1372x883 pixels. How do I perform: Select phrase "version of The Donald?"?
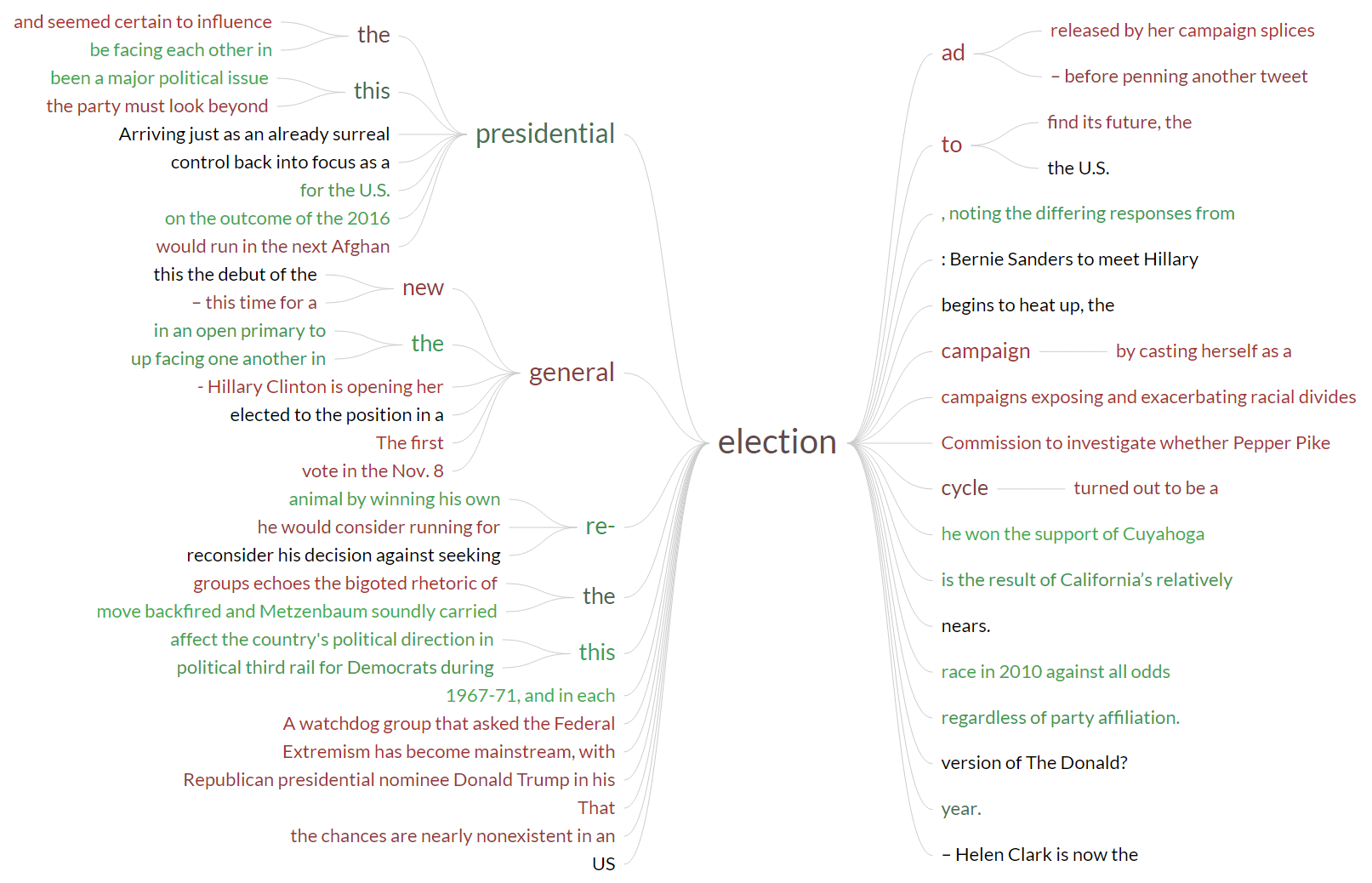pyautogui.click(x=1034, y=763)
